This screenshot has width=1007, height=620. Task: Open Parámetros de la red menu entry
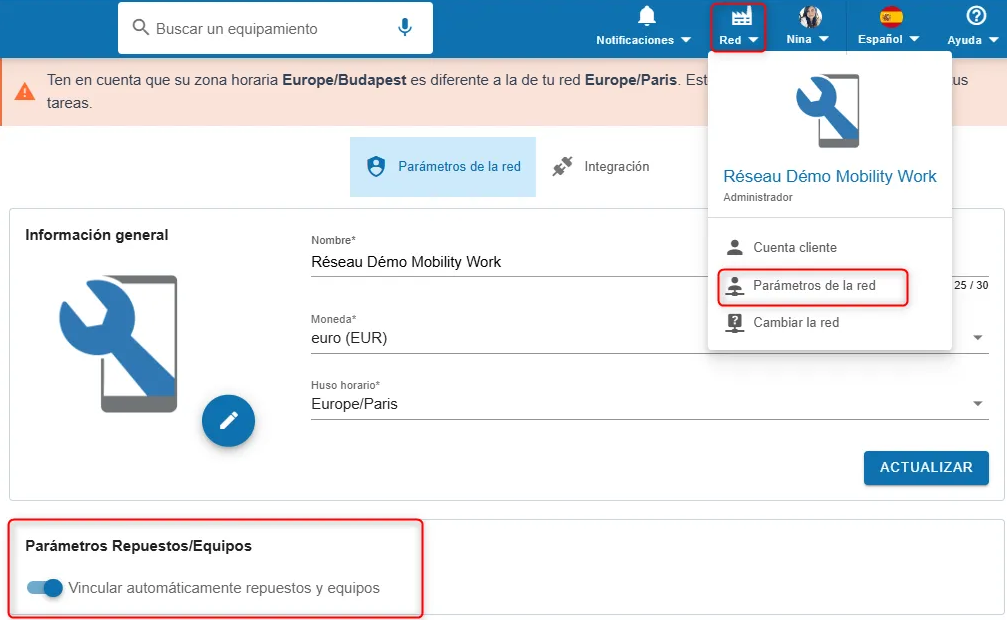813,286
